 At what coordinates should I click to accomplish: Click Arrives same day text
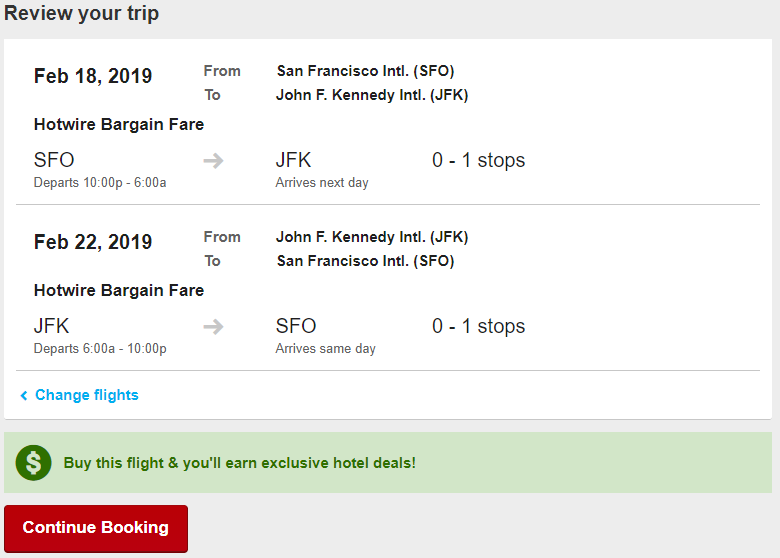[326, 349]
